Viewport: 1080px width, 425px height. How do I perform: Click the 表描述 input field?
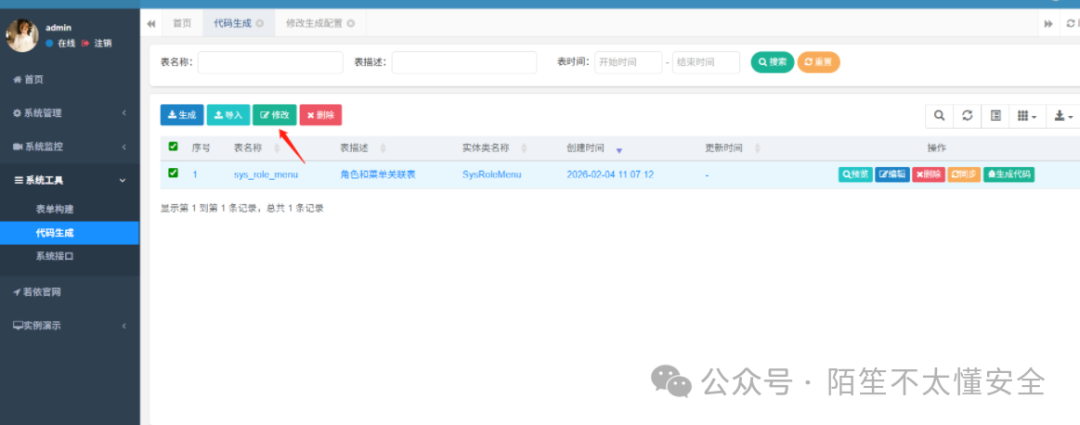[x=464, y=63]
